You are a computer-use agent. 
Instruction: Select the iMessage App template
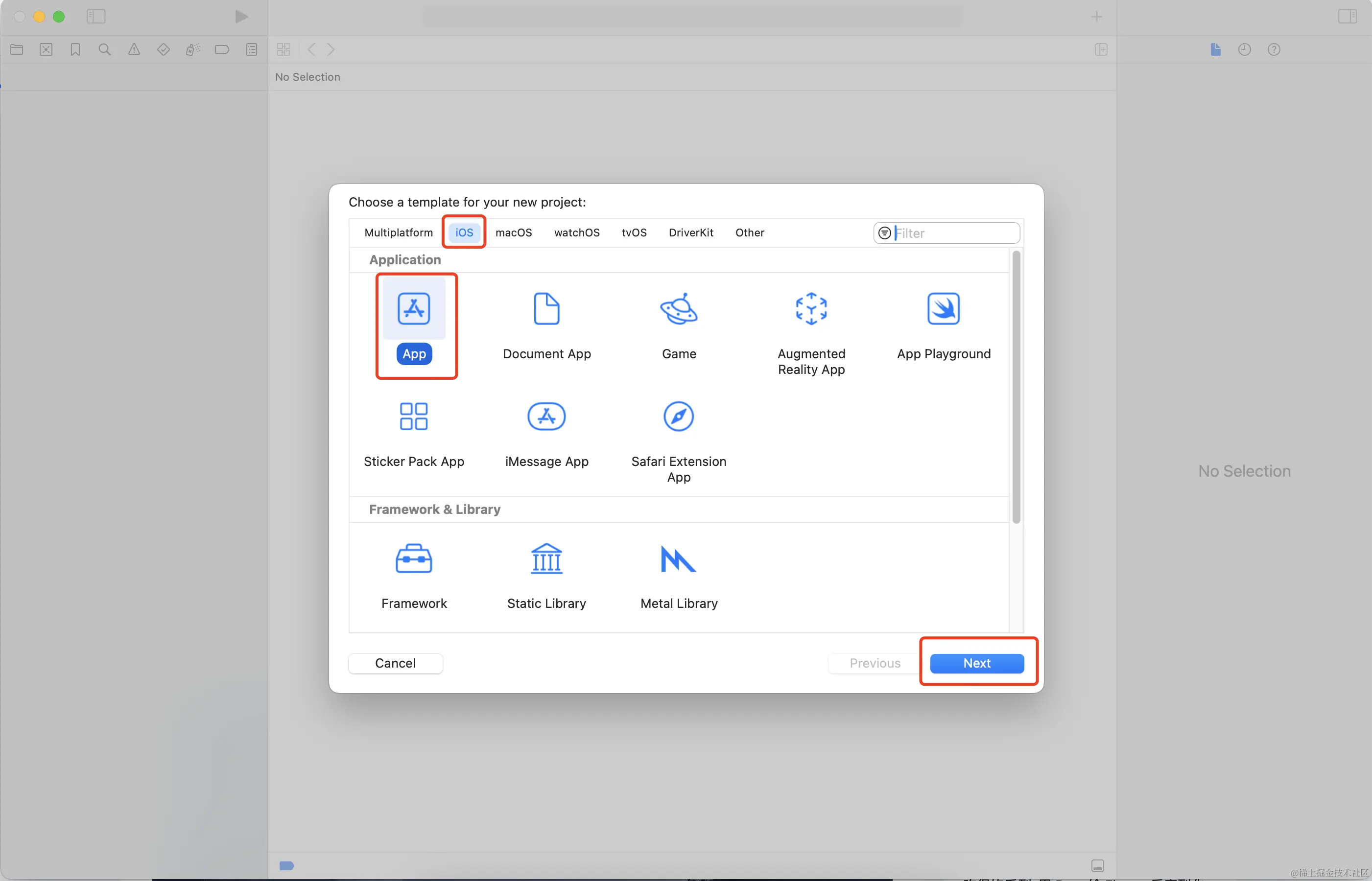click(546, 417)
